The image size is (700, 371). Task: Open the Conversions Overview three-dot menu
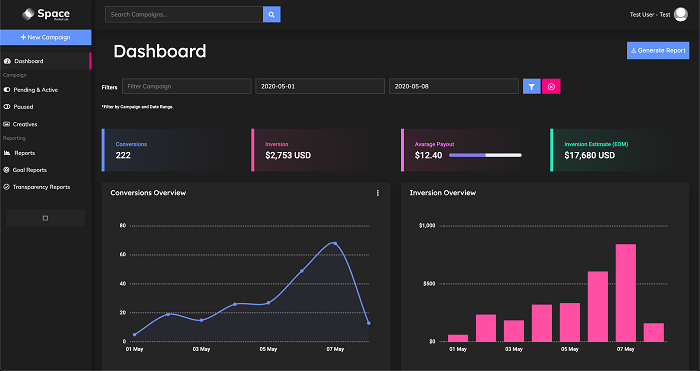pos(378,193)
